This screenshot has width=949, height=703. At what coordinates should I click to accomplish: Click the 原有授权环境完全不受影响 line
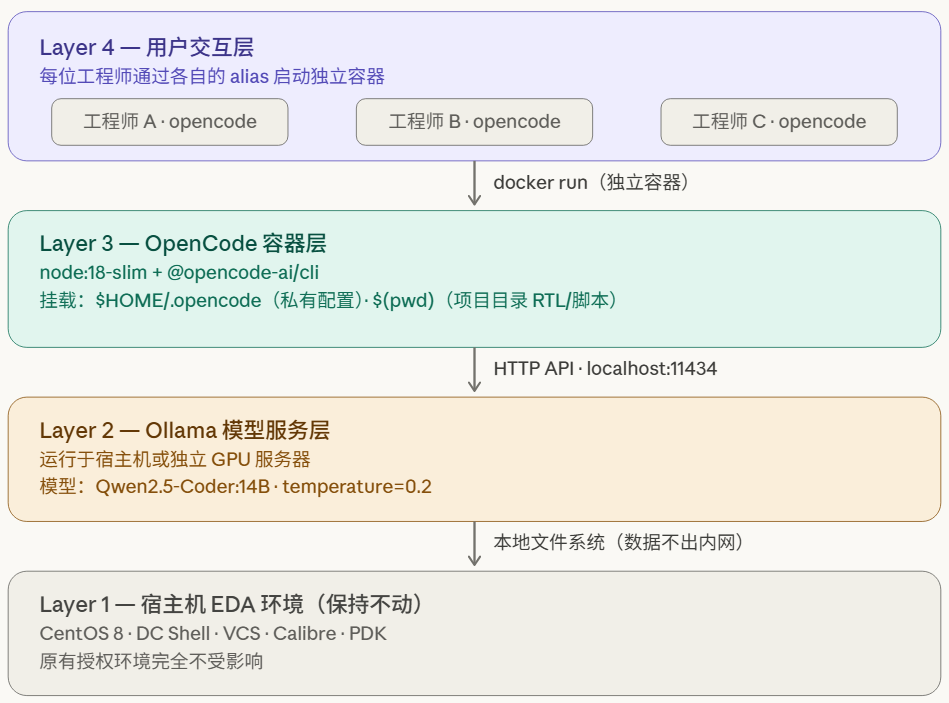pos(151,661)
